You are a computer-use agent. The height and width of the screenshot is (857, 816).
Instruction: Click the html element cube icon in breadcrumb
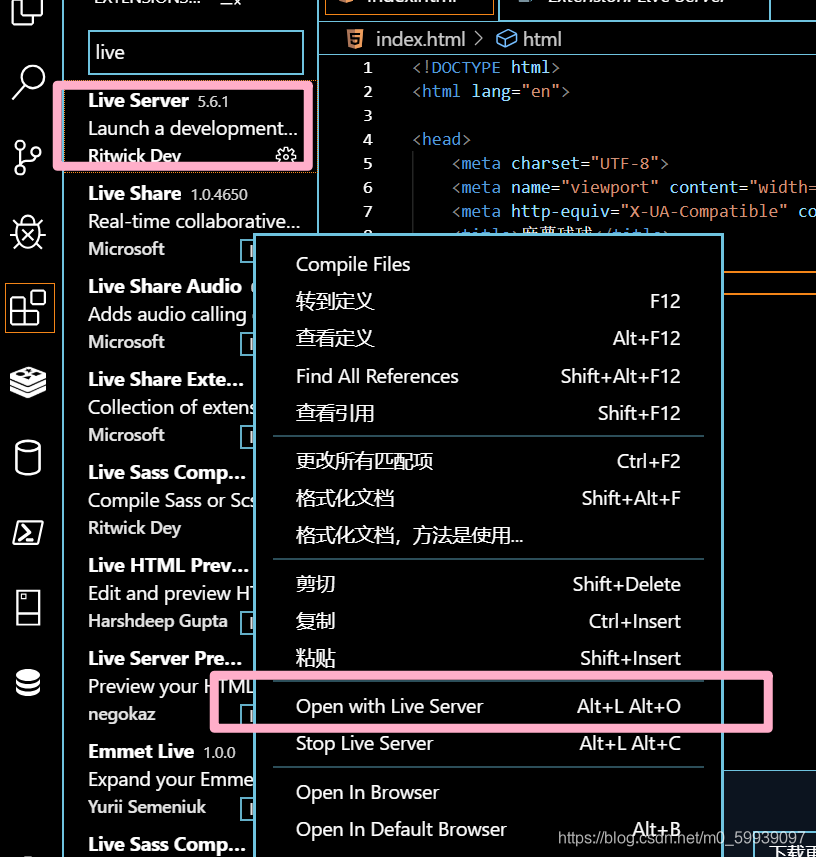(506, 39)
